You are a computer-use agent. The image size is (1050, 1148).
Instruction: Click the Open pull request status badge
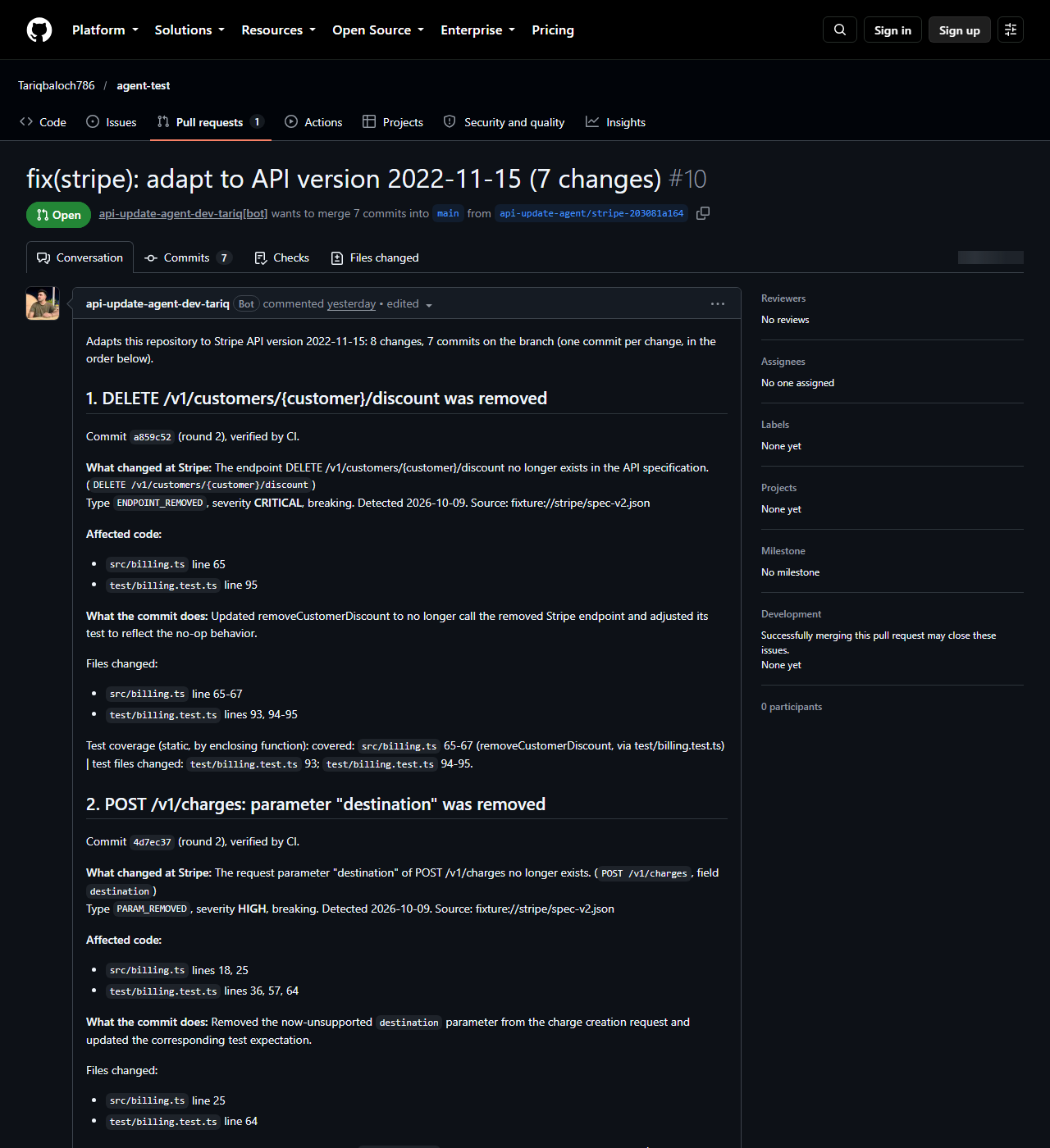coord(59,215)
